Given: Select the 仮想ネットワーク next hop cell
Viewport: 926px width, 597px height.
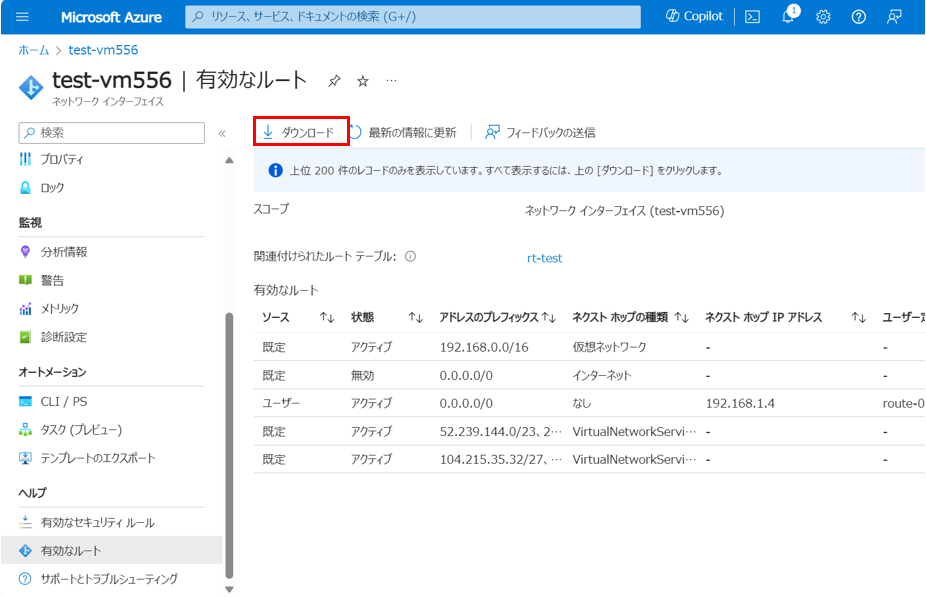Looking at the screenshot, I should point(609,347).
